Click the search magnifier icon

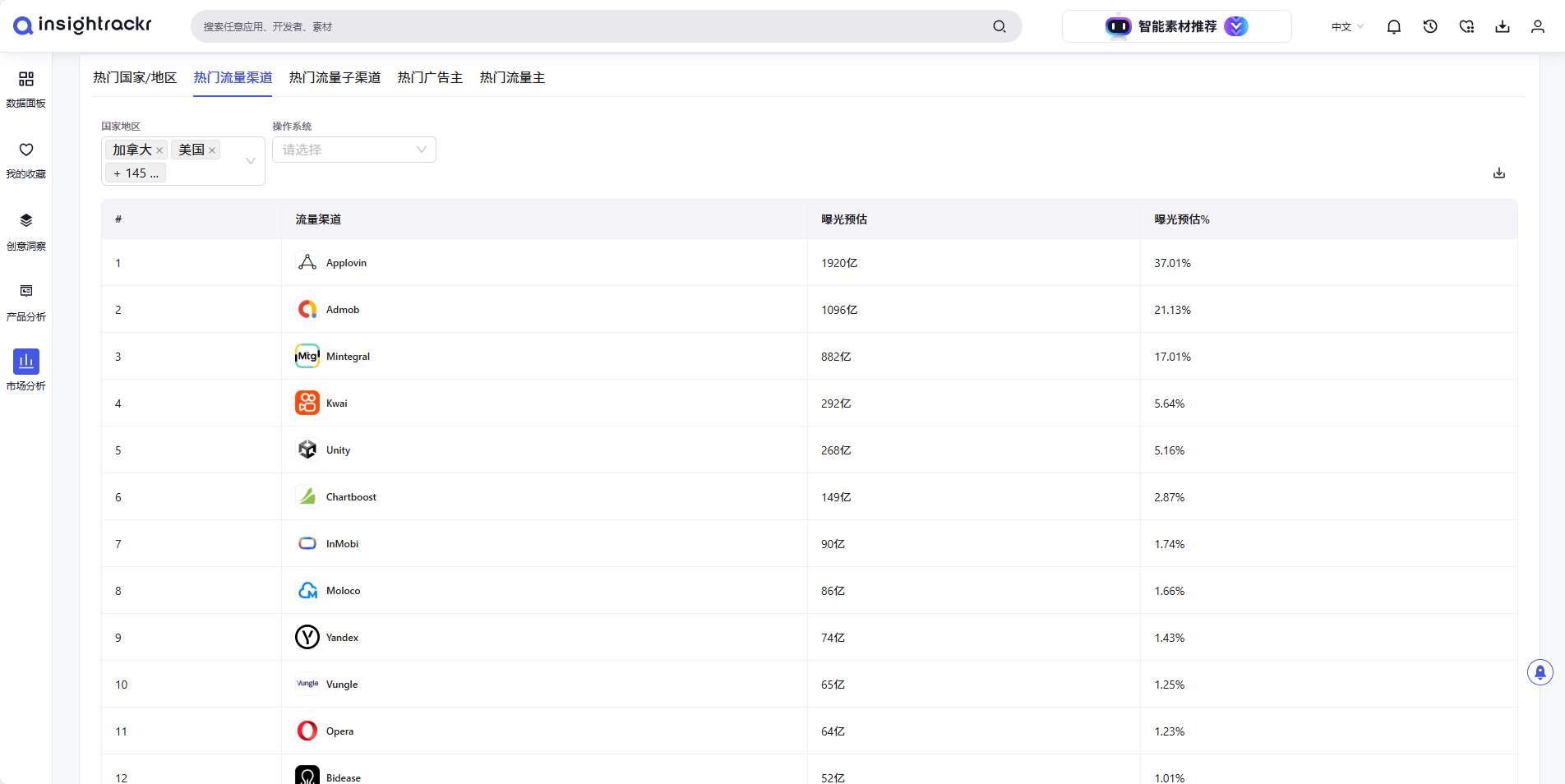tap(999, 26)
